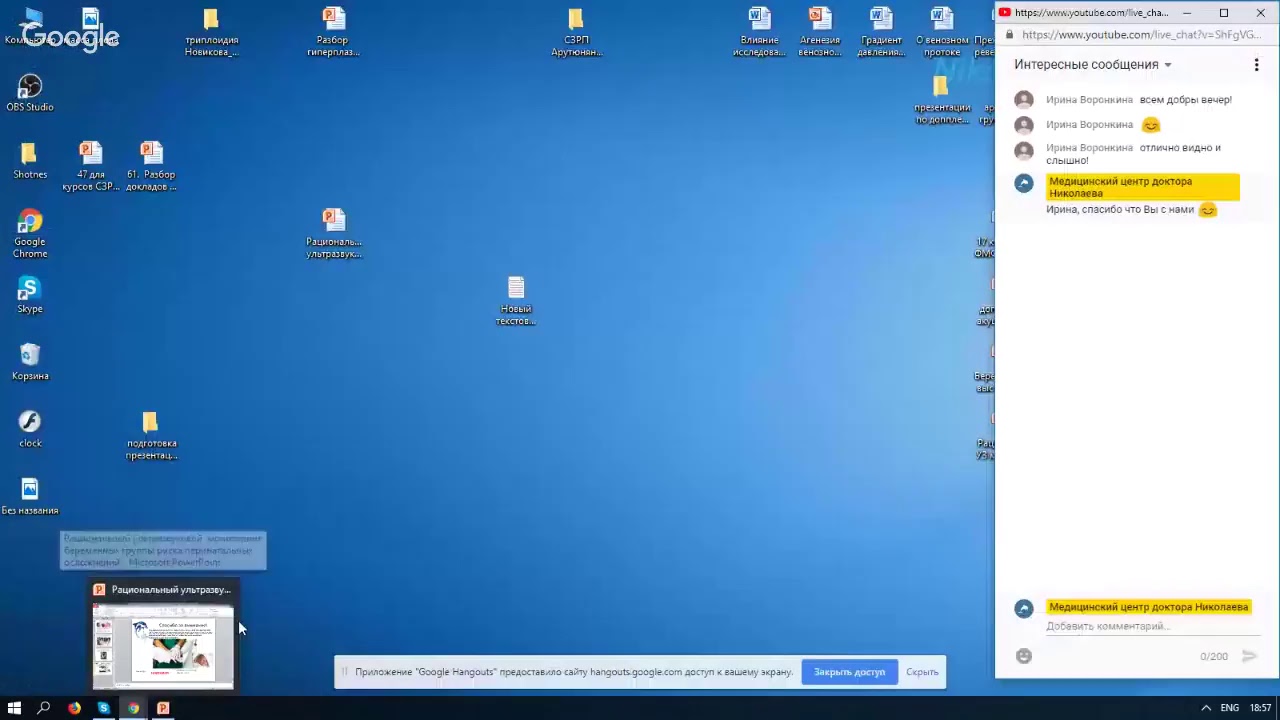Select the PowerPoint preview thumbnail Рациональный ультразву...
This screenshot has width=1280, height=720.
click(164, 635)
